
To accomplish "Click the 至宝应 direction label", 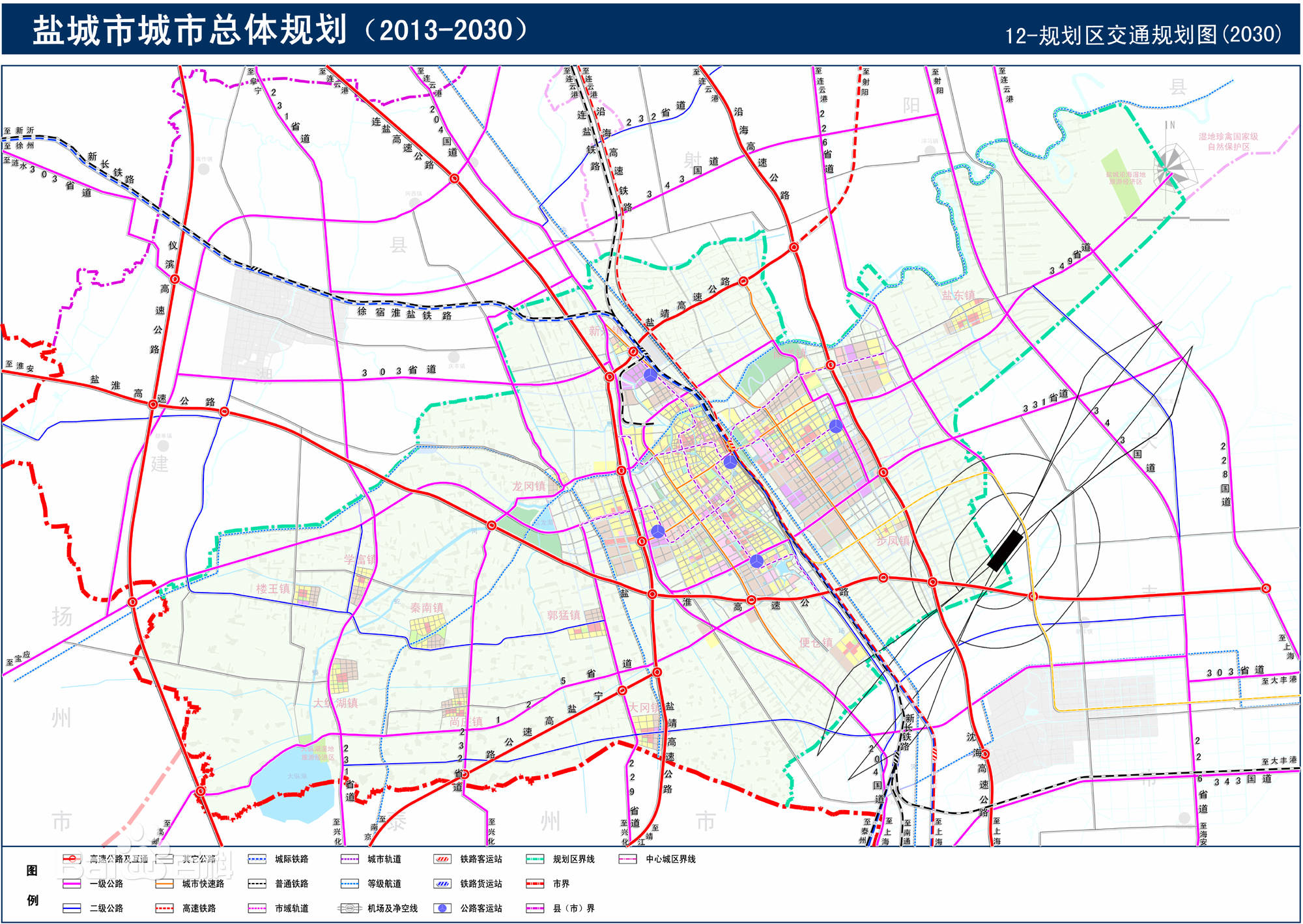I will coord(18,658).
